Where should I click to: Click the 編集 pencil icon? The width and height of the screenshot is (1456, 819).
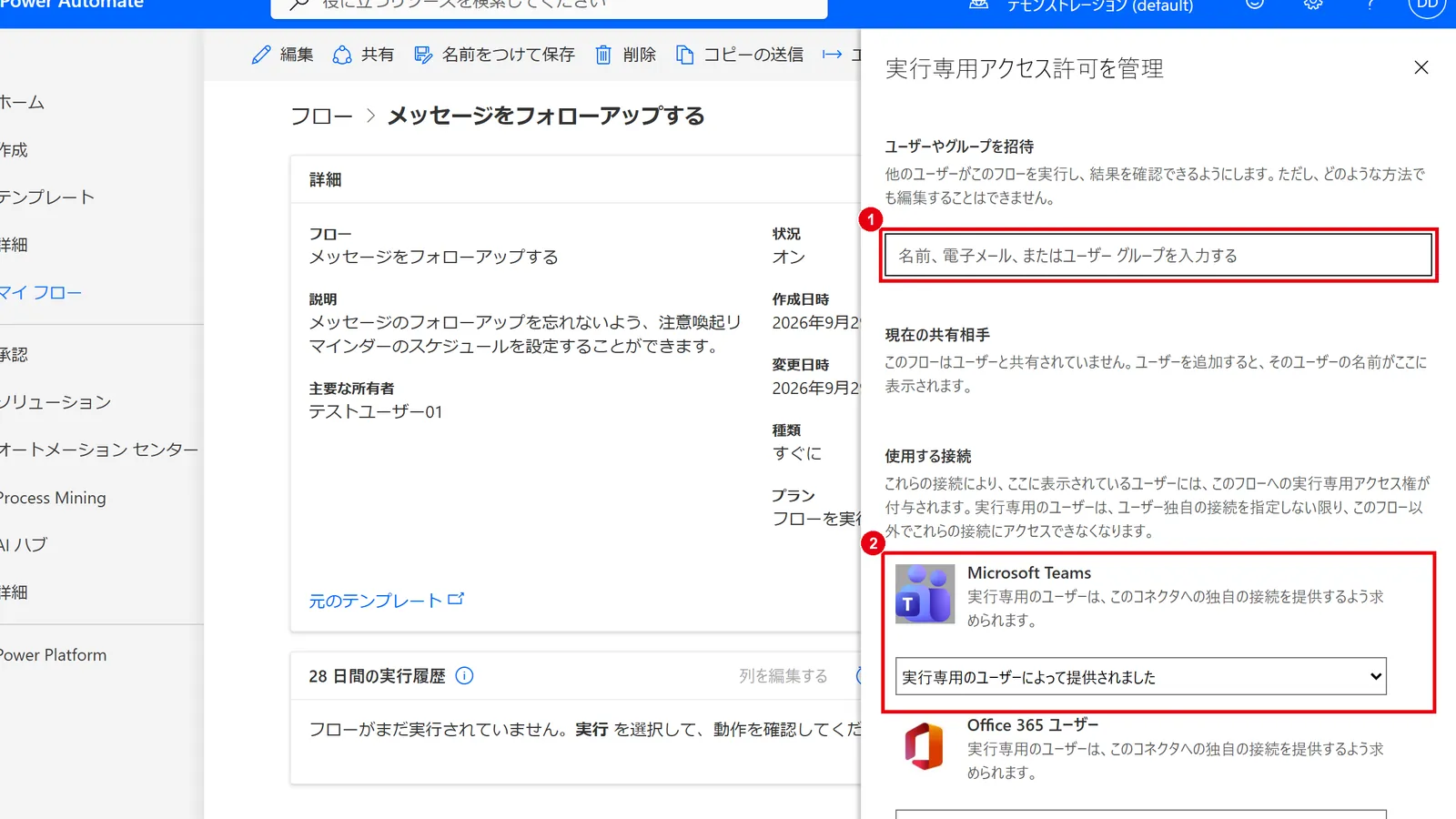(261, 55)
